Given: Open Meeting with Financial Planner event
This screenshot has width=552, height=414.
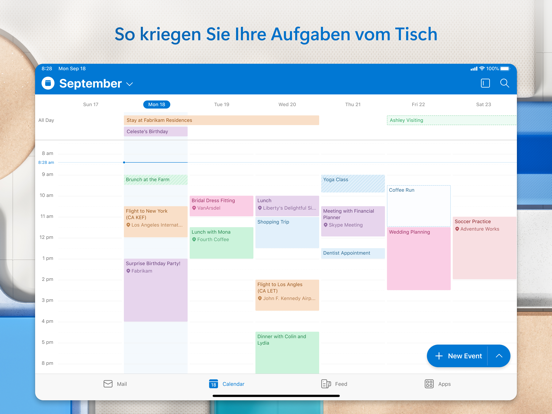Looking at the screenshot, I should [353, 221].
